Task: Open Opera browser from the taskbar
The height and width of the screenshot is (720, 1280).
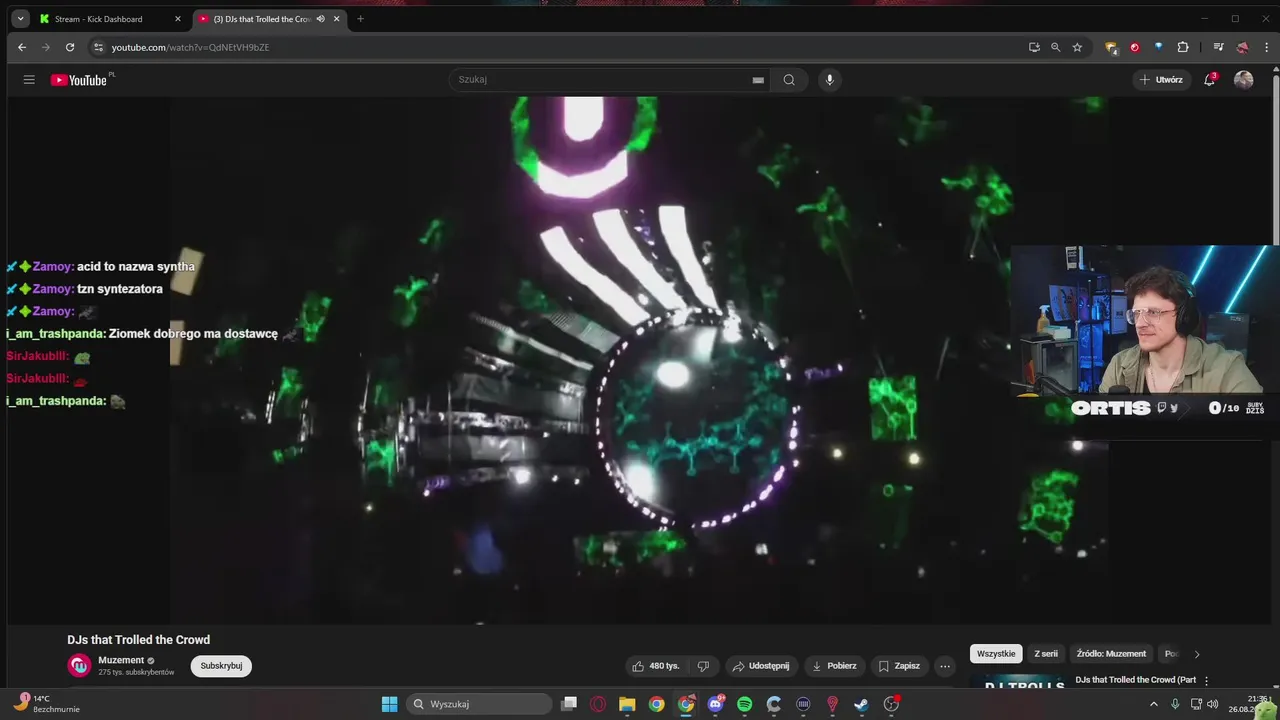Action: point(598,704)
